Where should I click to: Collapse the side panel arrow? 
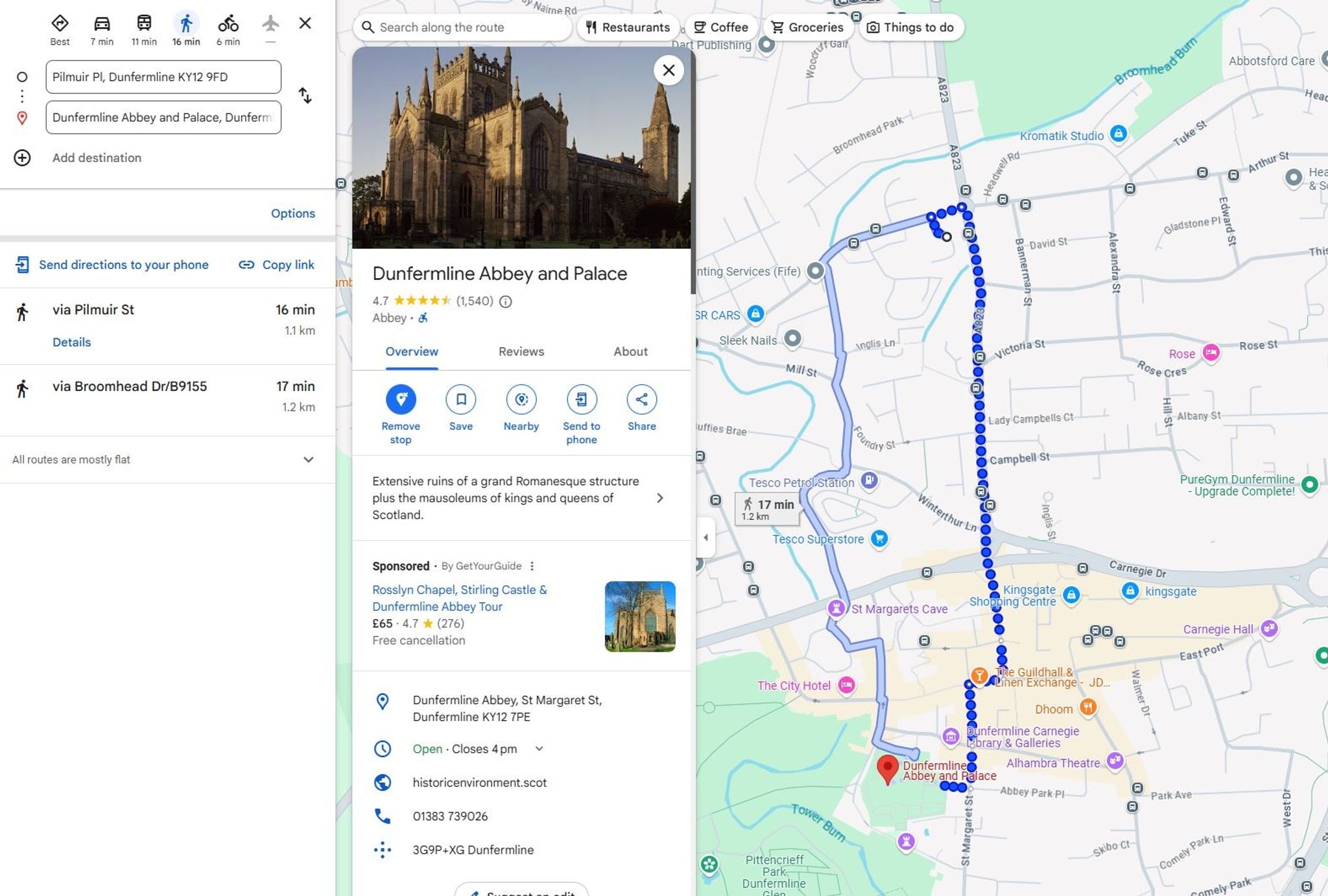[705, 537]
